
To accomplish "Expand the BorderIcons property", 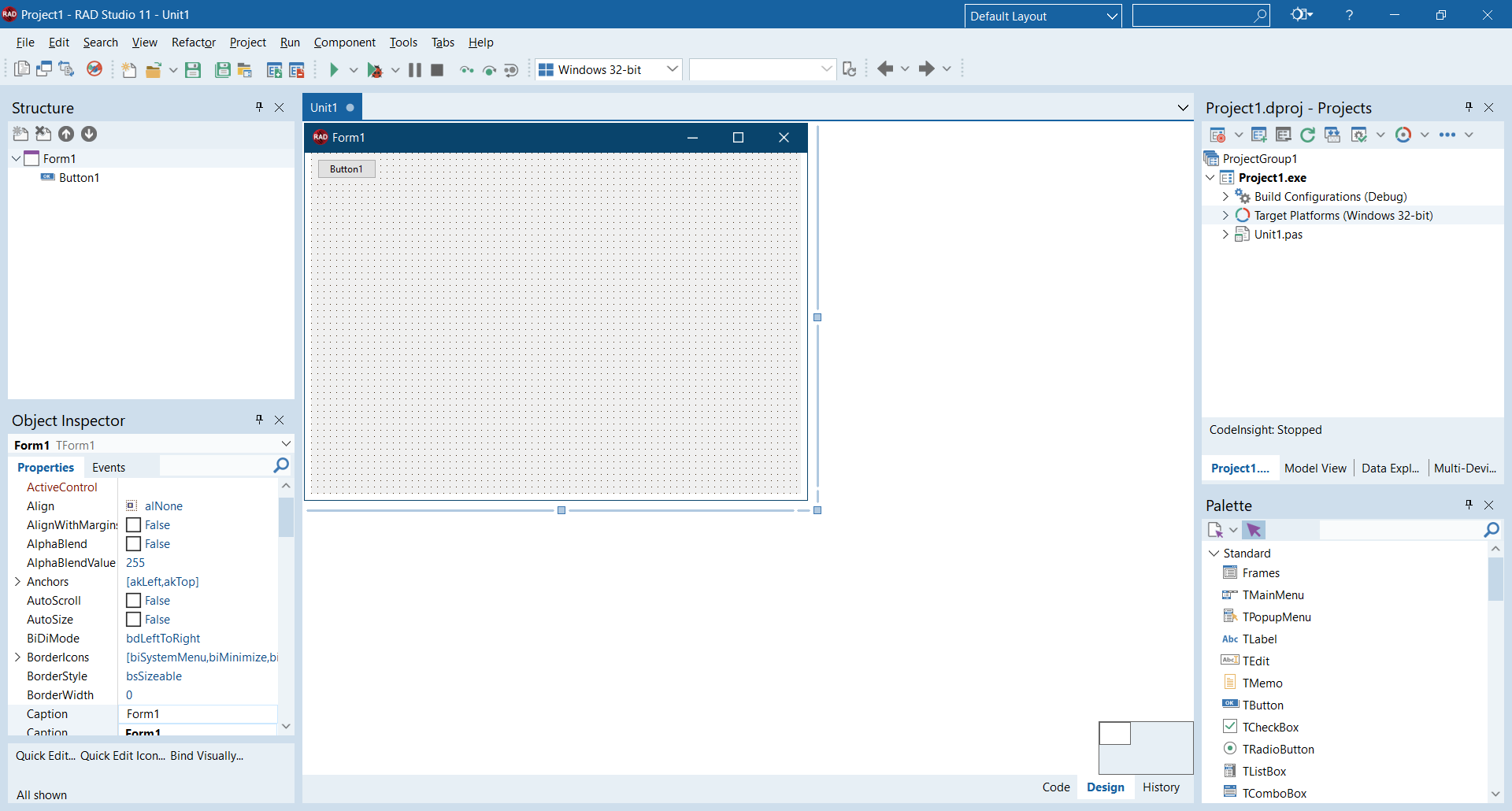I will 17,657.
